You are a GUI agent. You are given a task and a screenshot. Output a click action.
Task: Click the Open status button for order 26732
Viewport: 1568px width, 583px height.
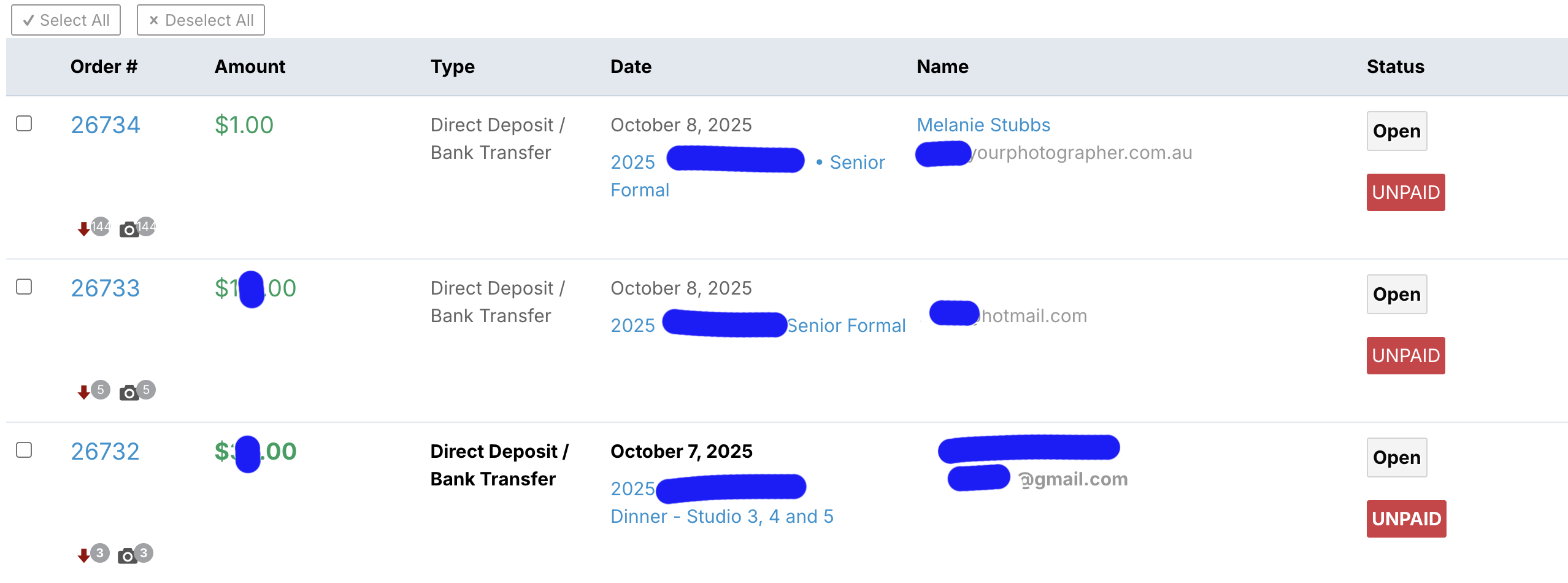coord(1396,458)
